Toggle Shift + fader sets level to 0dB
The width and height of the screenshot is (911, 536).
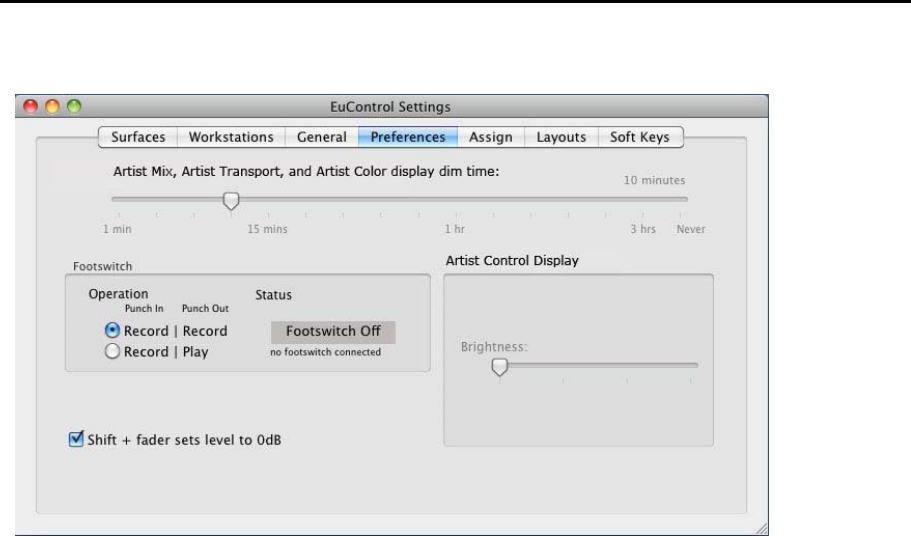pyautogui.click(x=76, y=439)
